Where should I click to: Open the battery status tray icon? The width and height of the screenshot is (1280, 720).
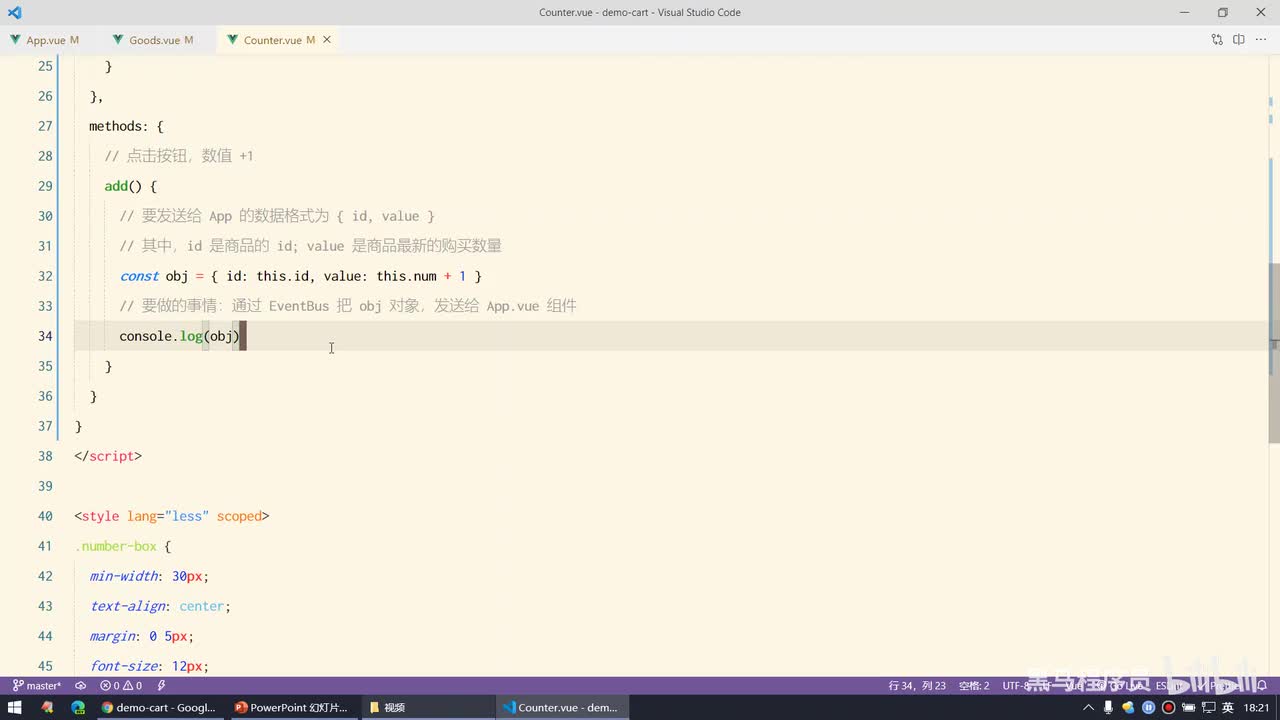(x=1188, y=707)
